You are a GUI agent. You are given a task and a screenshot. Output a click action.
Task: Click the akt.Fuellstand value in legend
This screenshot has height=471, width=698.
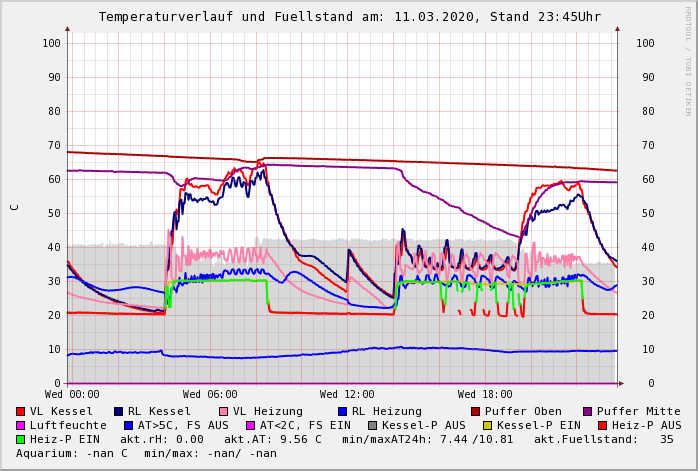(x=666, y=439)
